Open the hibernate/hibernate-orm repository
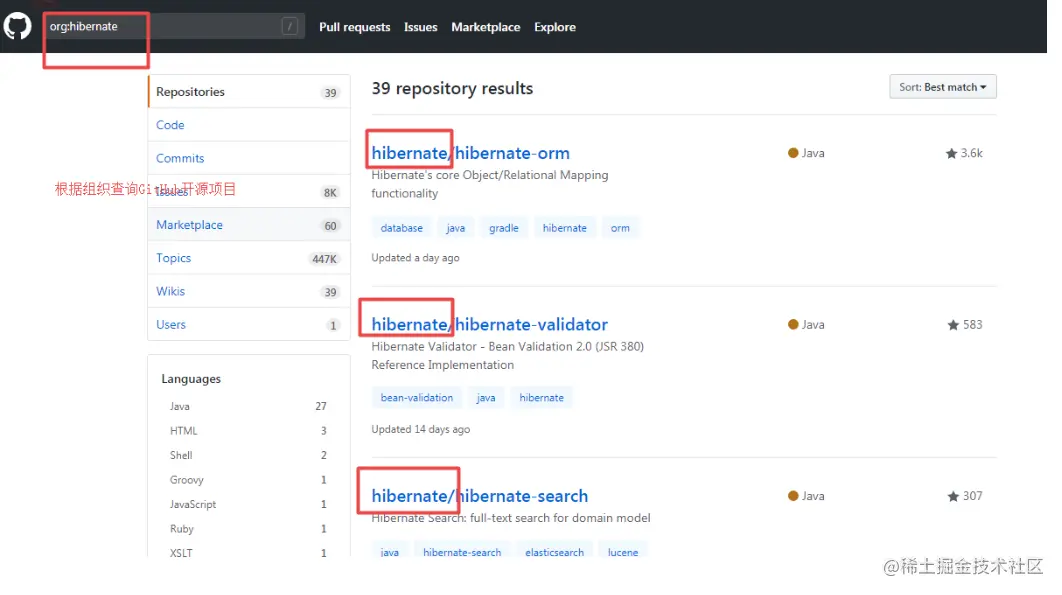The image size is (1062, 595). coord(470,153)
